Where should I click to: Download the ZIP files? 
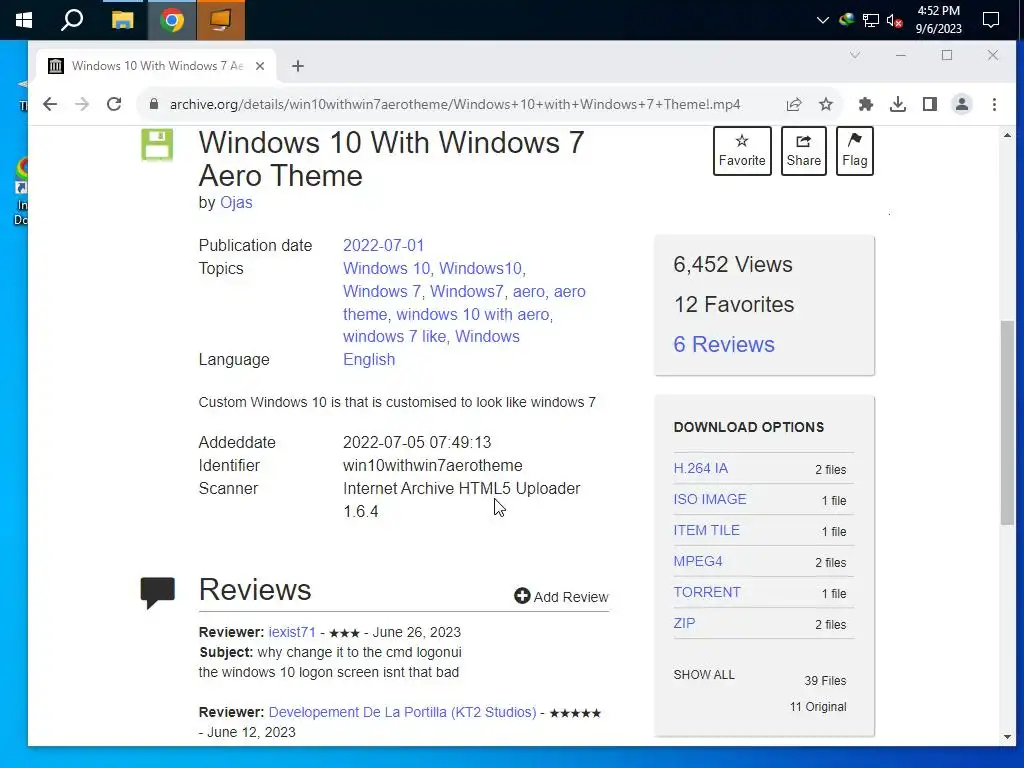(684, 623)
